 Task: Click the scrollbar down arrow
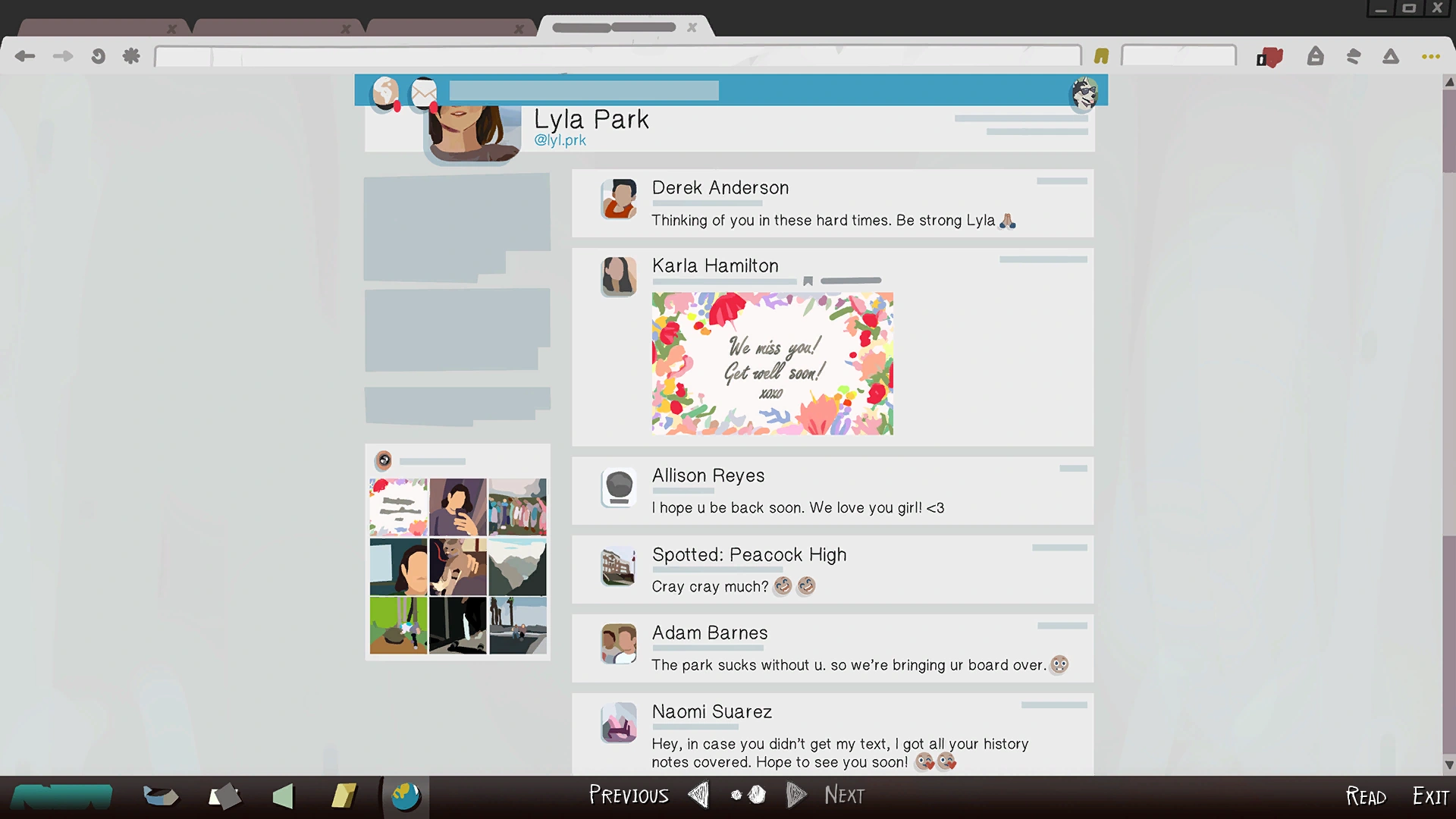coord(1449,765)
